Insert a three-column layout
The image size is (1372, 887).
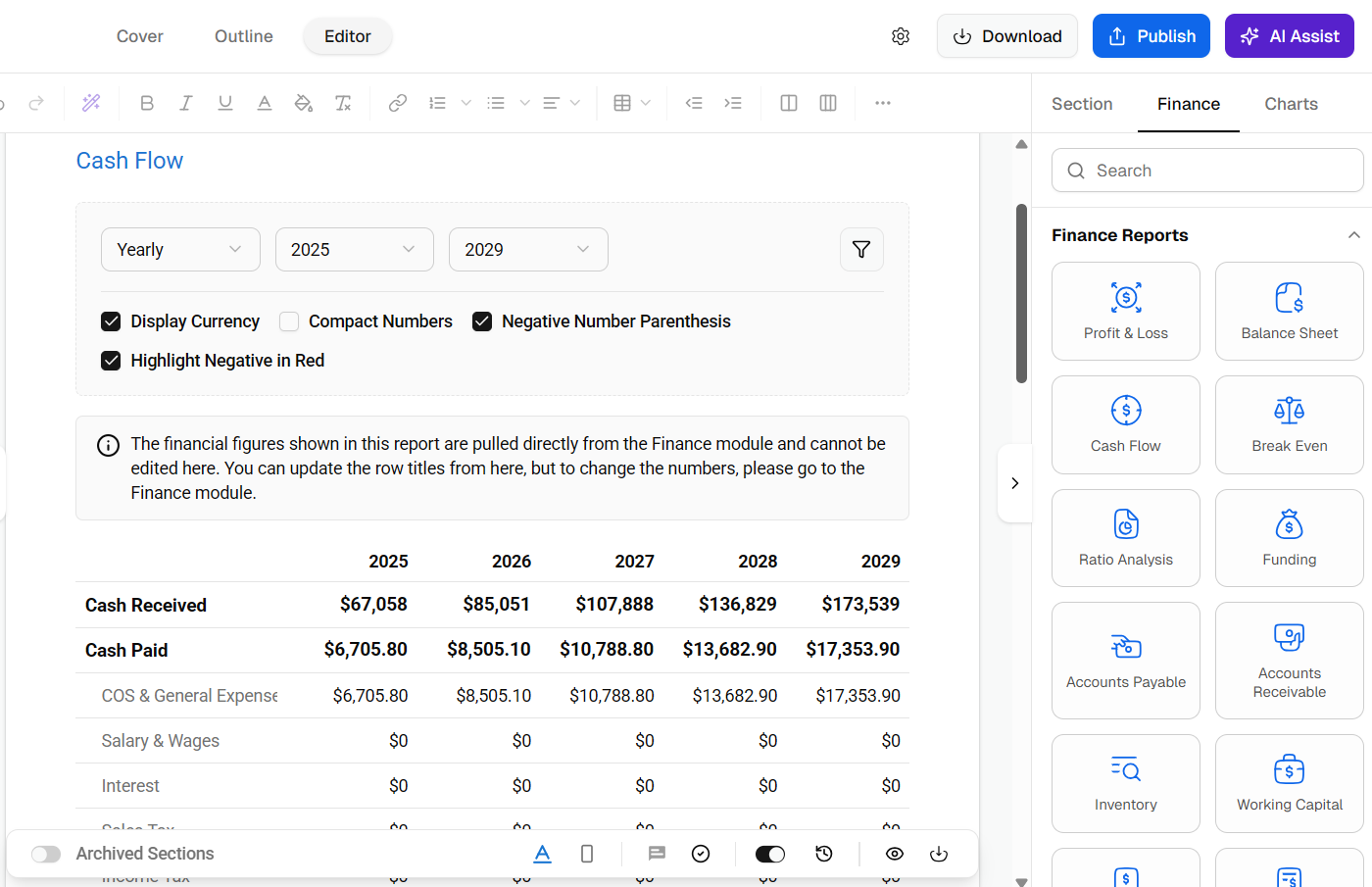tap(828, 103)
